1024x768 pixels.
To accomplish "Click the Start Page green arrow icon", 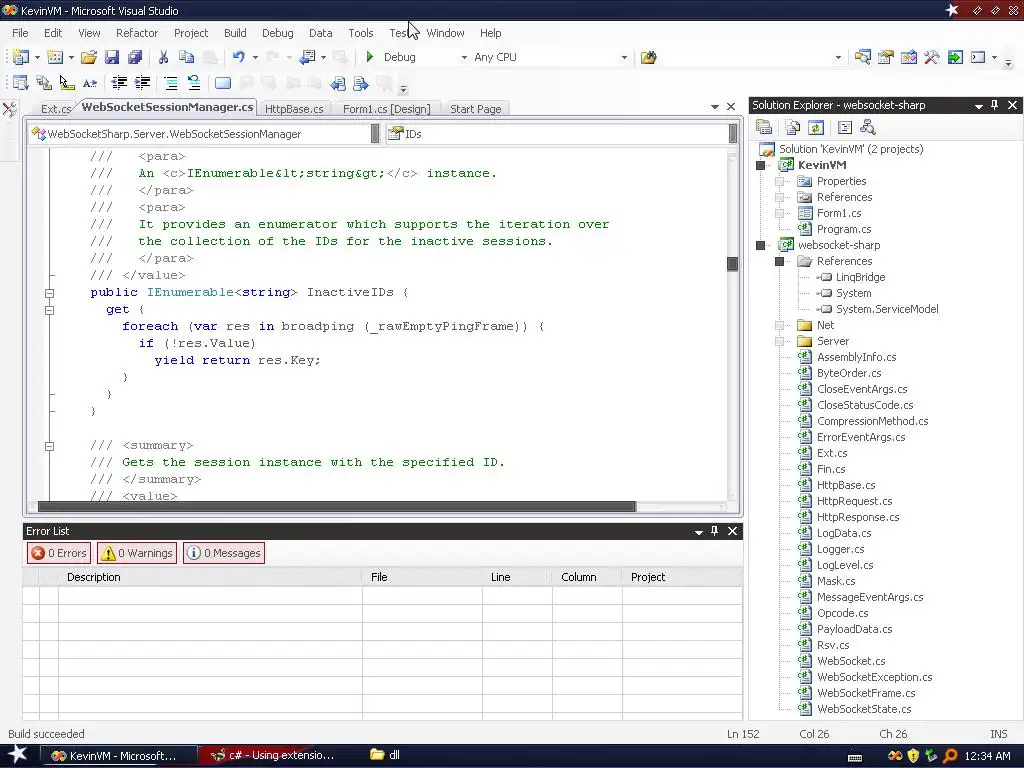I will [x=955, y=57].
